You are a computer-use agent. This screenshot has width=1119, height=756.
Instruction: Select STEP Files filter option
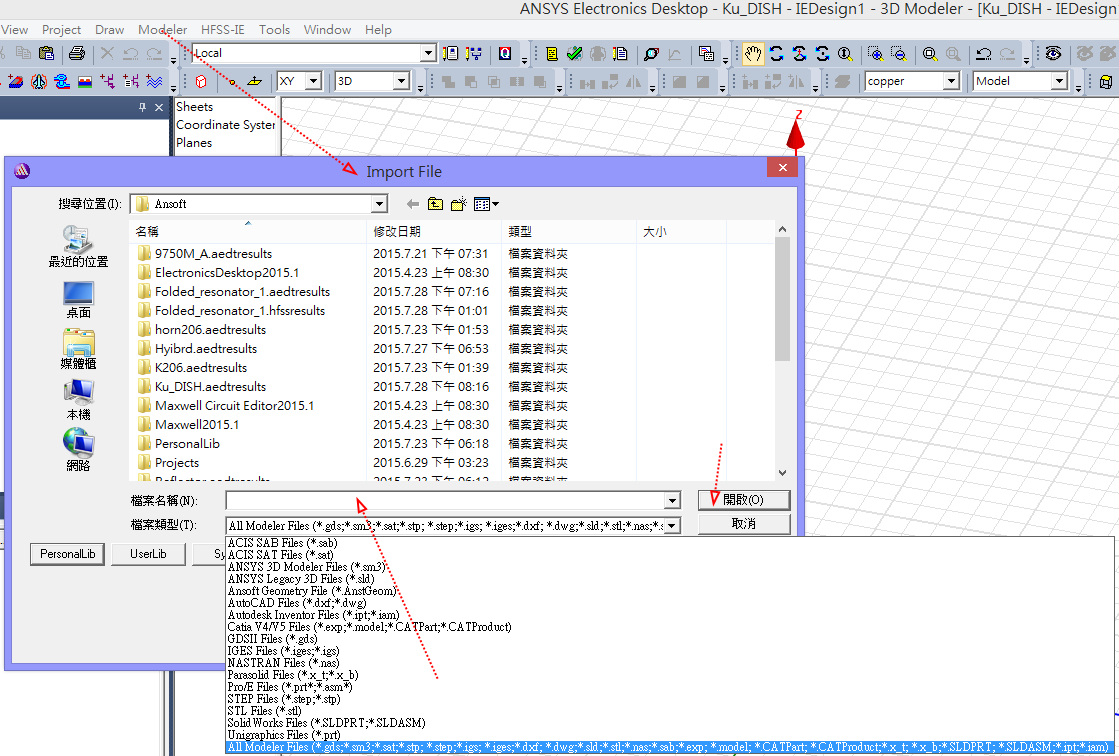284,699
